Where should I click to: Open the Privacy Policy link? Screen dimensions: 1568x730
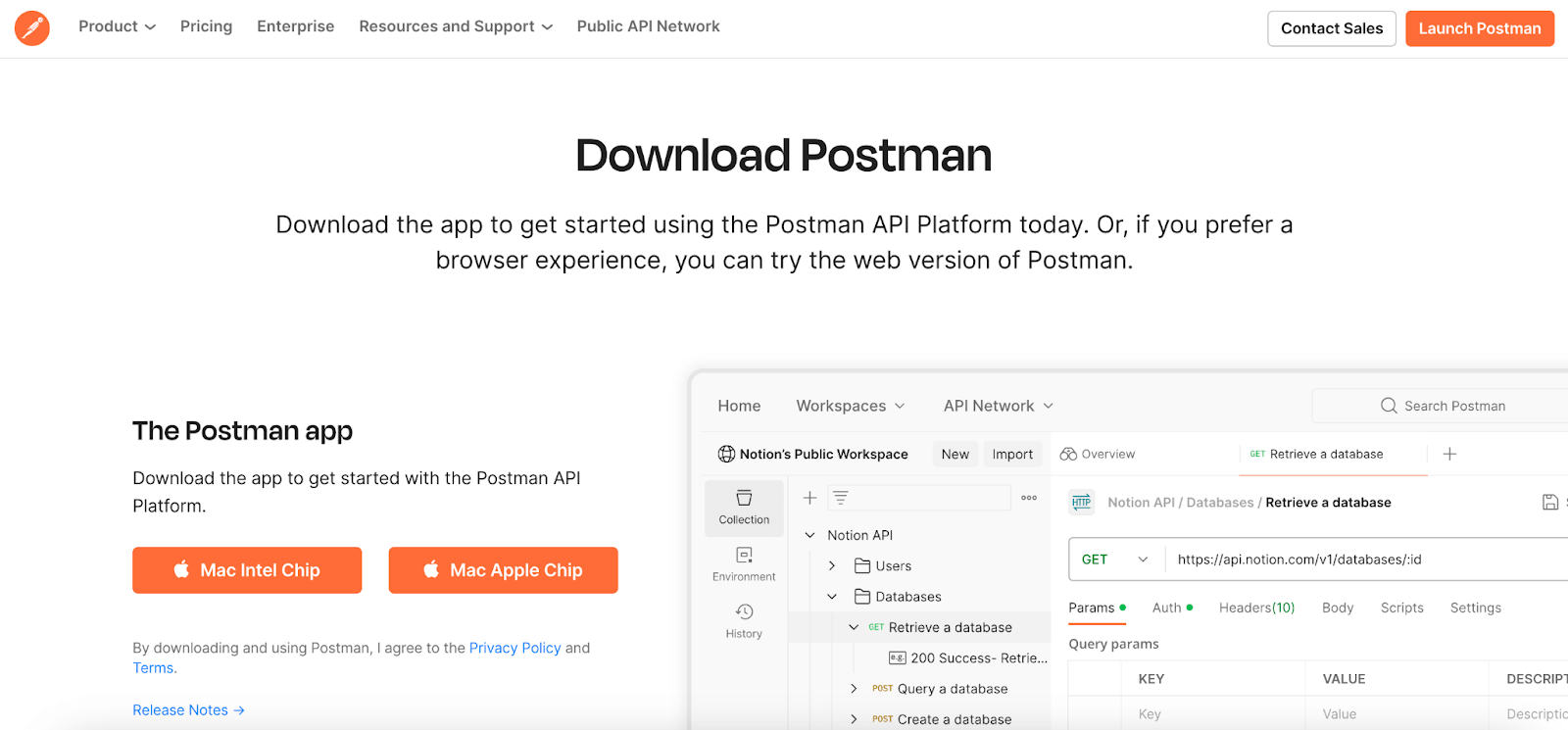click(515, 648)
